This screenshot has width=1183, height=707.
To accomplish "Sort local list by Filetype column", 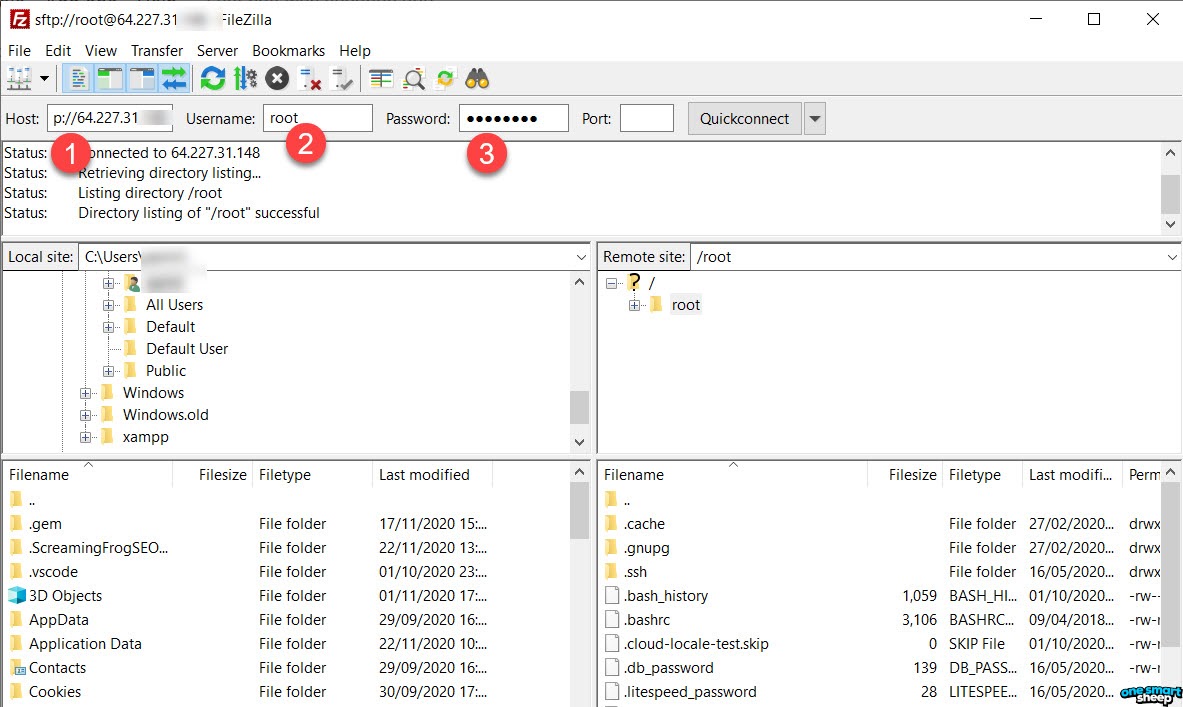I will [x=312, y=475].
